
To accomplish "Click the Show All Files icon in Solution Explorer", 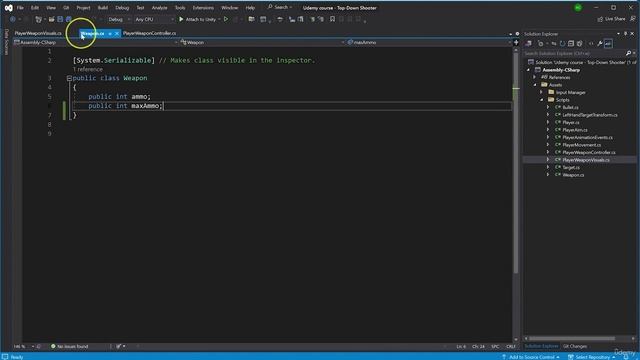I will pyautogui.click(x=580, y=44).
